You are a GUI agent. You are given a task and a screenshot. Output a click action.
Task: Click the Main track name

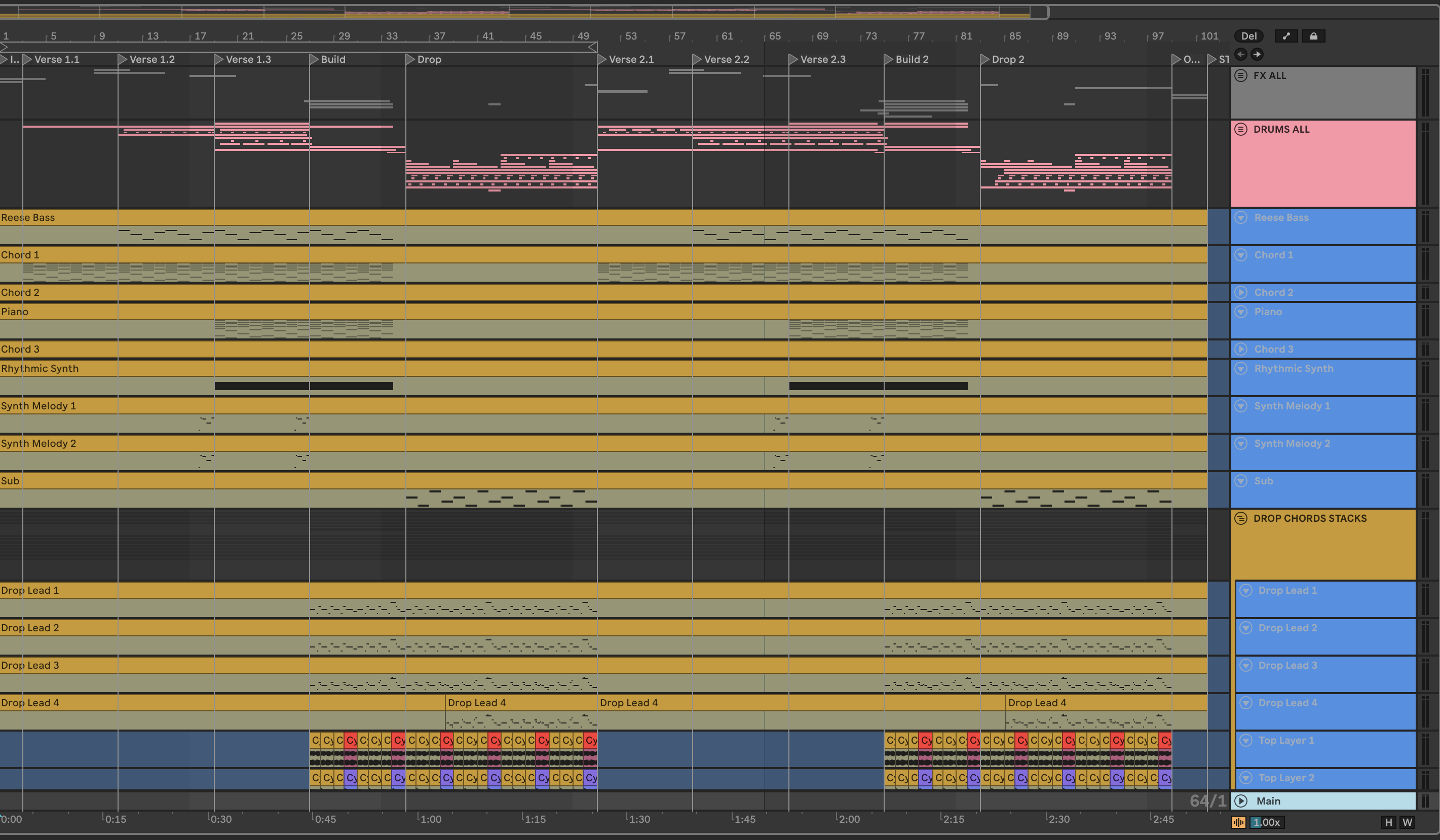point(1268,800)
